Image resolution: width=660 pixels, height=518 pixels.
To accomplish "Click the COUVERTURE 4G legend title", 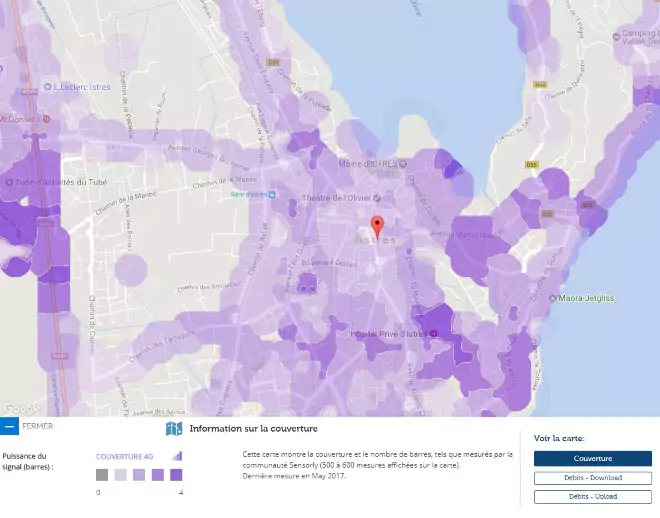I will point(124,457).
